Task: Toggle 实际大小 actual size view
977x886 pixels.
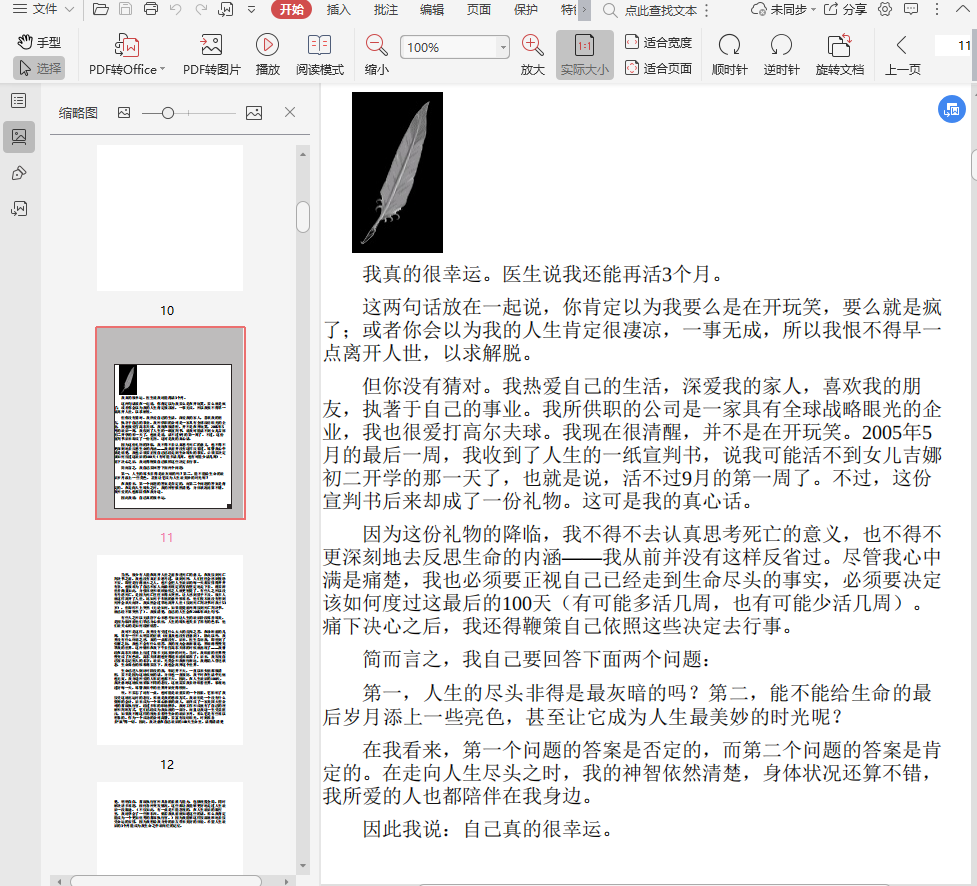Action: pos(584,55)
